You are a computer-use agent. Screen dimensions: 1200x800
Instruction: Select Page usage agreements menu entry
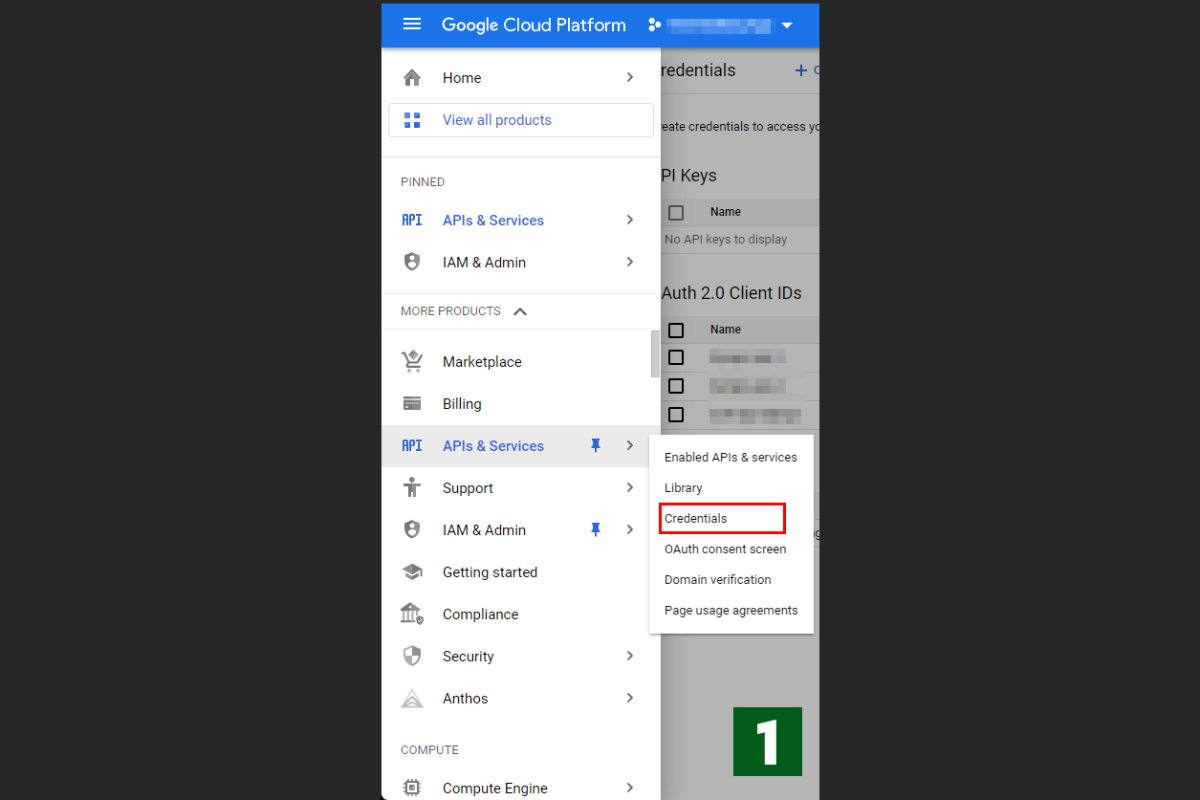point(731,610)
